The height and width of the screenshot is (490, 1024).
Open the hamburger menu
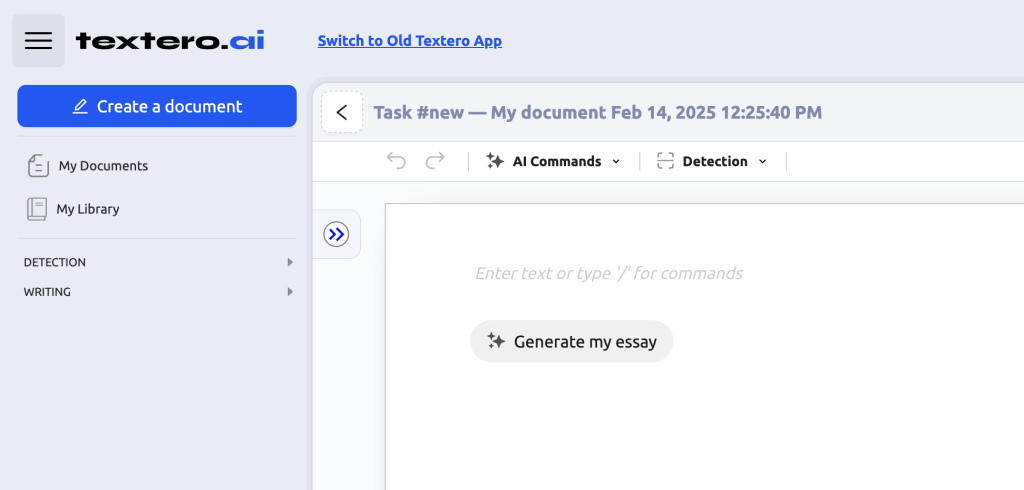click(x=39, y=41)
